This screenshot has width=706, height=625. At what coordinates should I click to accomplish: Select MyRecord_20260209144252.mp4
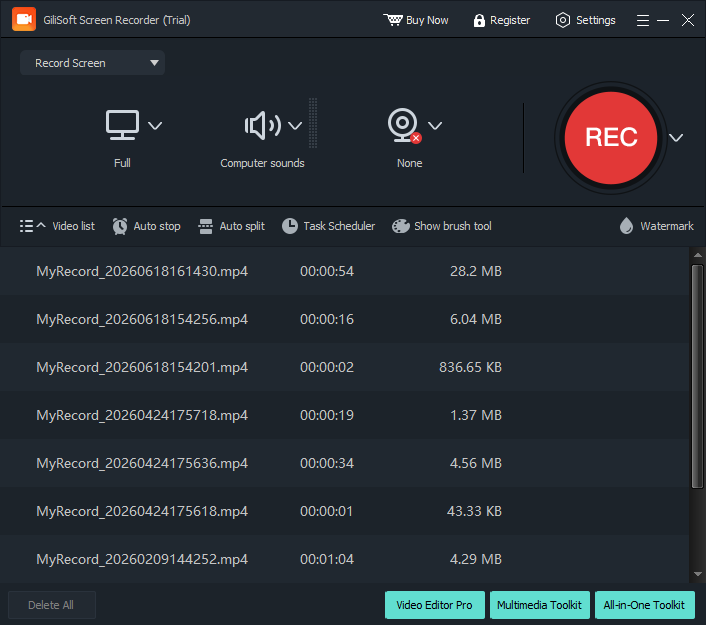(142, 559)
